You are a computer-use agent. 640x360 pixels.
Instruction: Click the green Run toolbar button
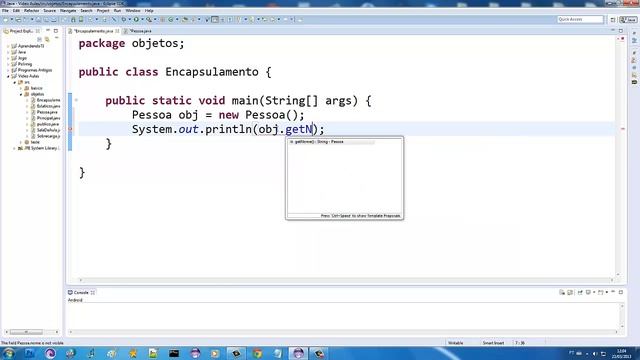[x=136, y=20]
